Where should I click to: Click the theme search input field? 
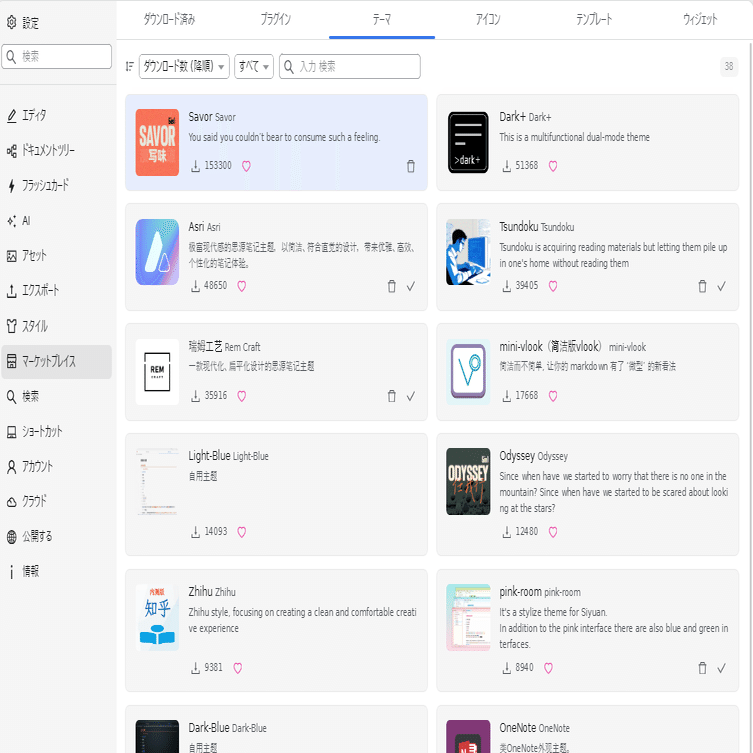coord(350,66)
